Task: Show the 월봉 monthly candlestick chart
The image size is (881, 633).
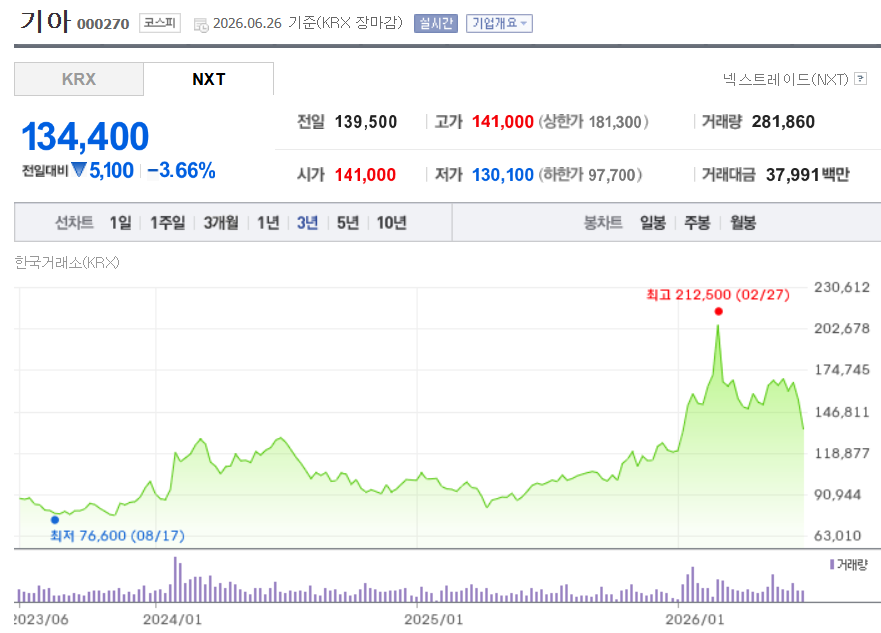Action: click(743, 223)
